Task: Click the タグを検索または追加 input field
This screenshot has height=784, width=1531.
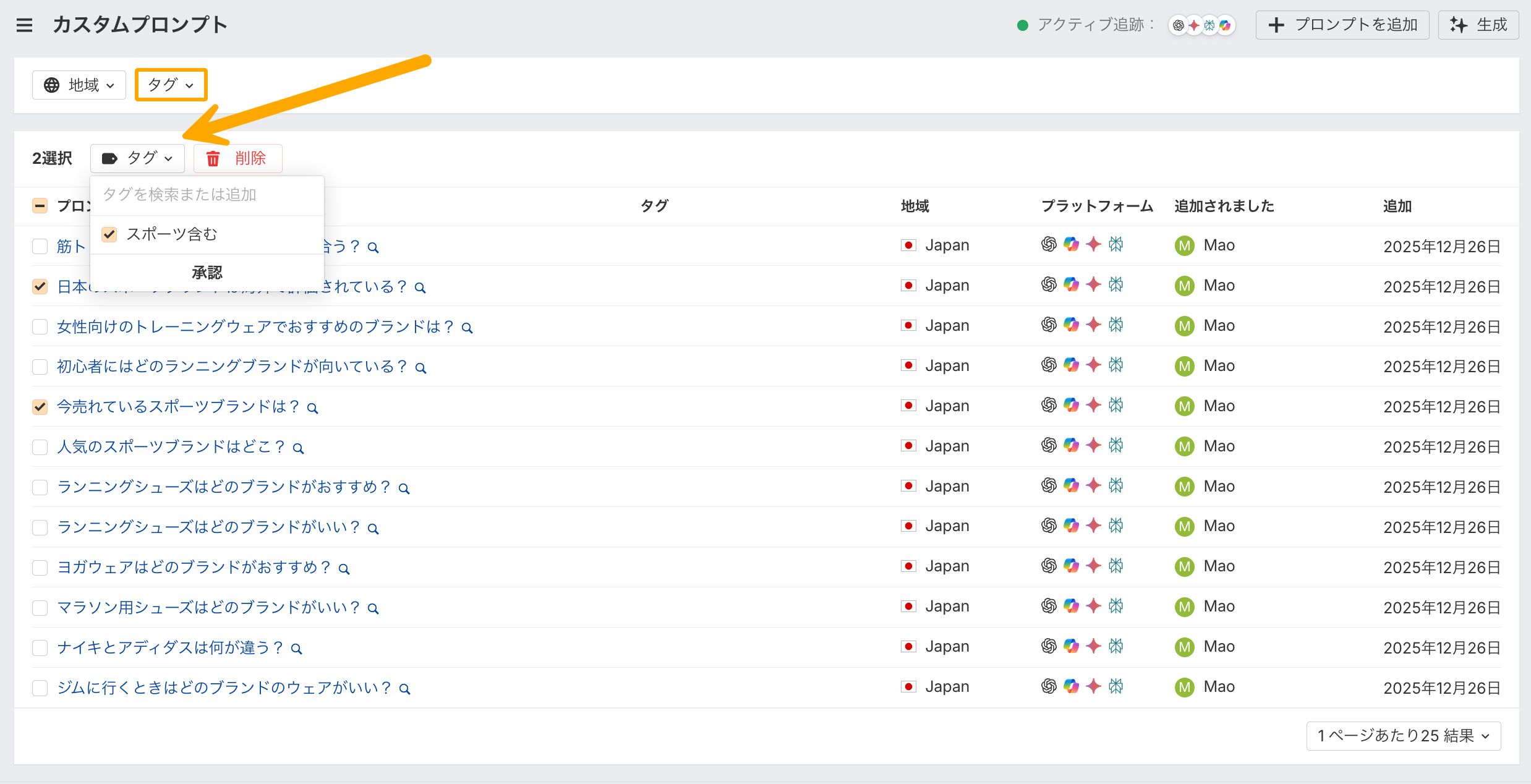Action: click(x=207, y=195)
